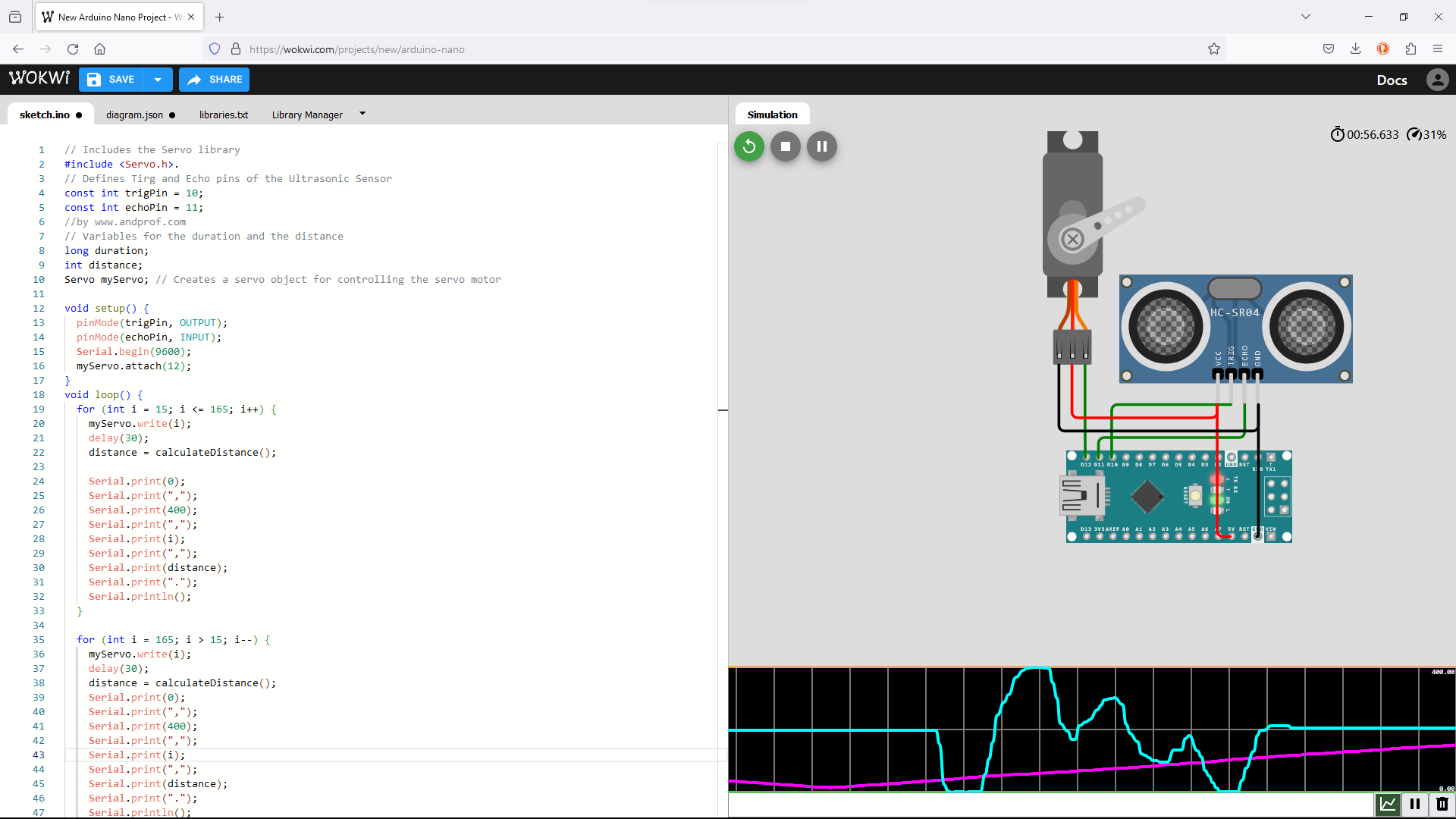1456x819 pixels.
Task: Open the tracking protection shield icon
Action: [215, 49]
